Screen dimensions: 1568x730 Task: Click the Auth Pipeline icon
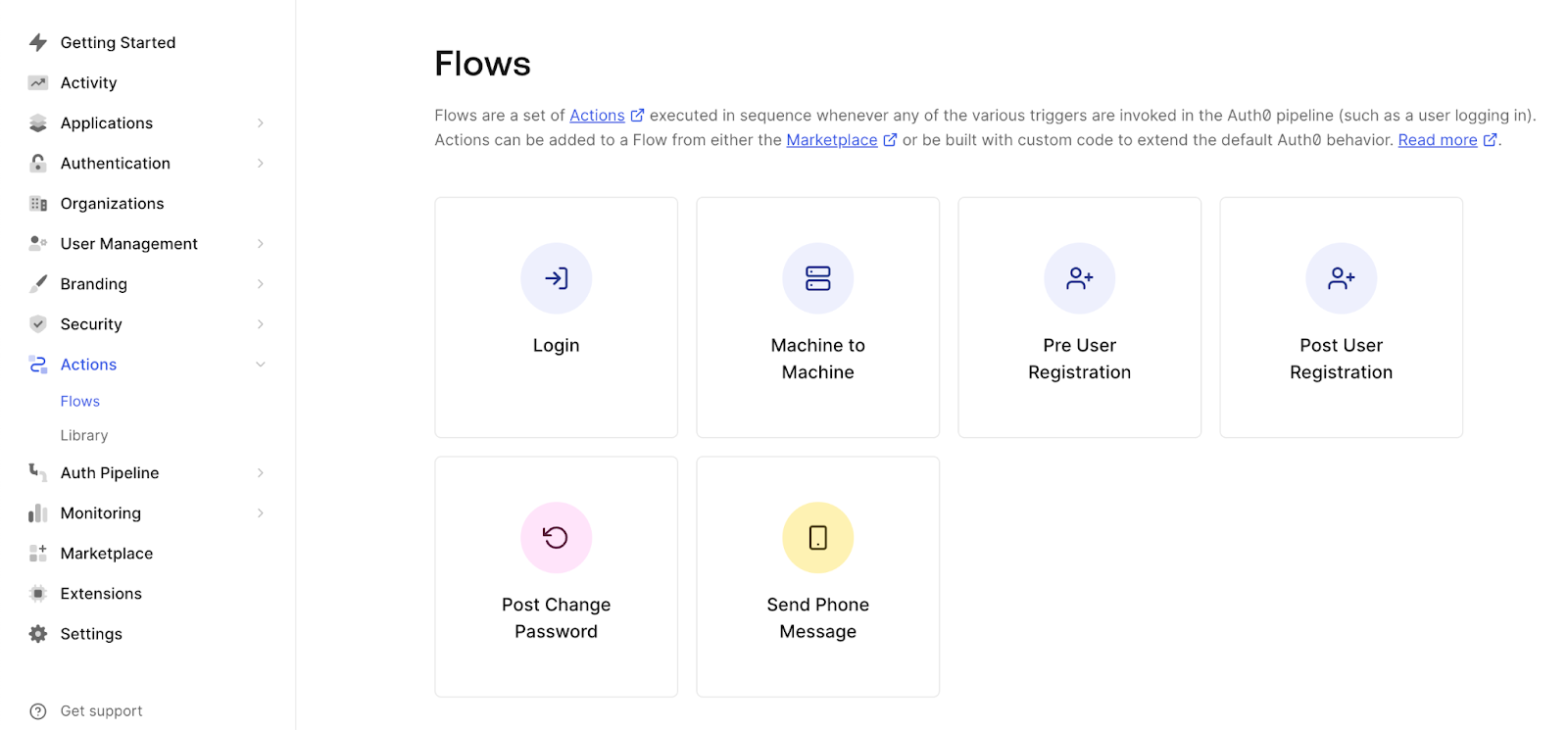click(x=38, y=472)
